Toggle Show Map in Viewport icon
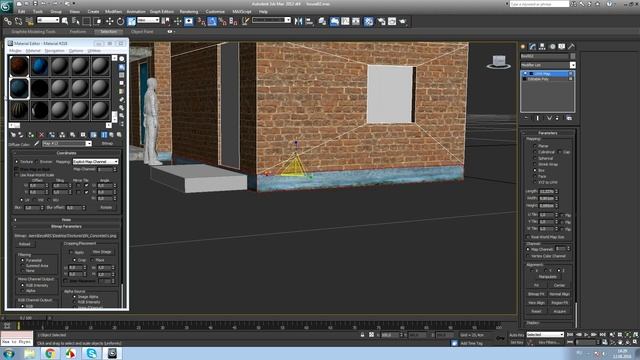 coord(93,135)
